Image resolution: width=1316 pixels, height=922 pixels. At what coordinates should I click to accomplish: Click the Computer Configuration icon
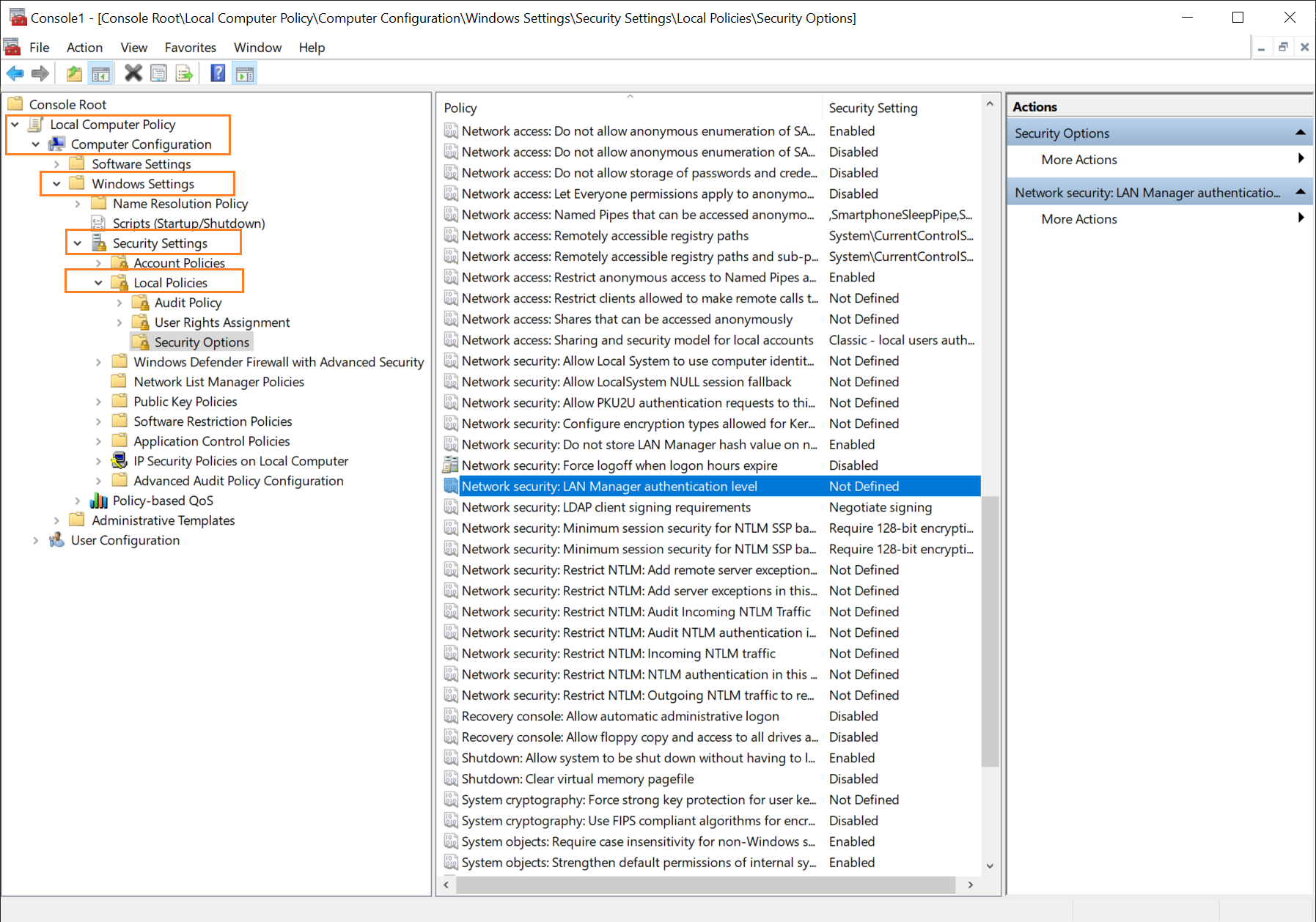(56, 144)
